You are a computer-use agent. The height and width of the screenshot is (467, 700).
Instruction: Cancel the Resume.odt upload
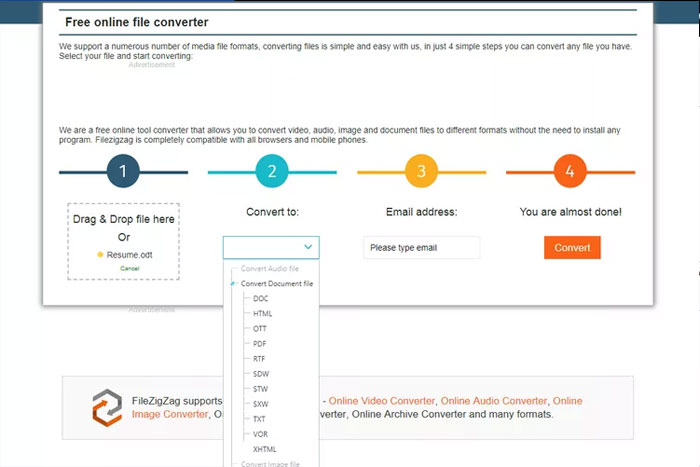click(x=130, y=269)
